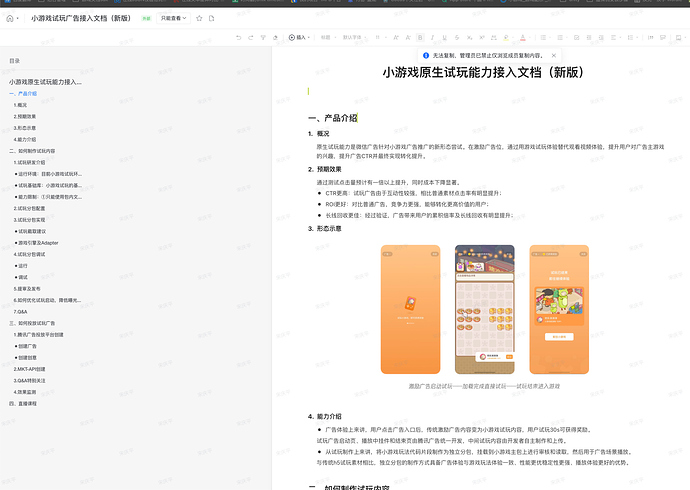690x490 pixels.
Task: Click the clear formatting eraser icon
Action: pos(275,37)
